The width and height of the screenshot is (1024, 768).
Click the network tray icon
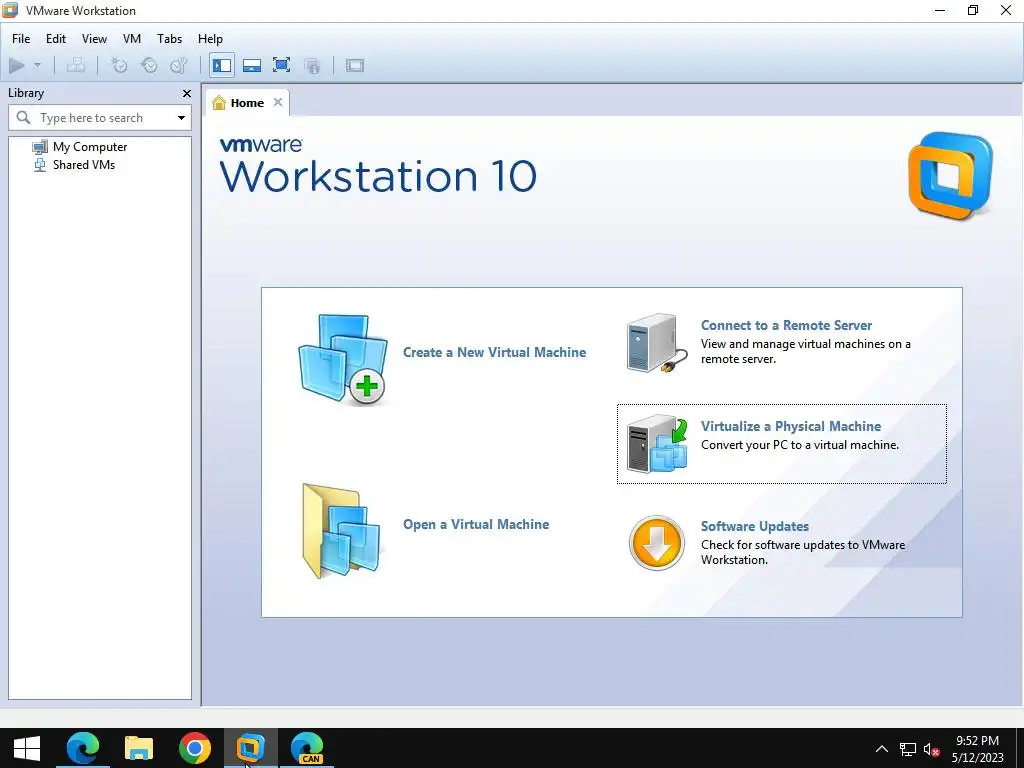click(908, 749)
